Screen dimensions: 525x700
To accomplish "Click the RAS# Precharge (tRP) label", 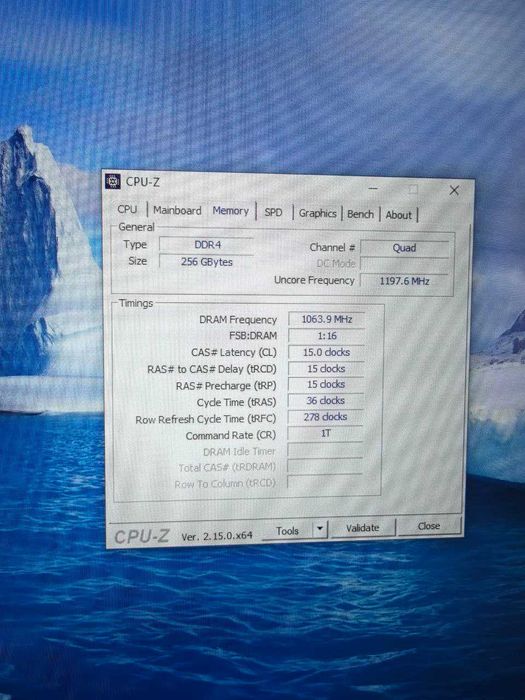I will point(226,386).
